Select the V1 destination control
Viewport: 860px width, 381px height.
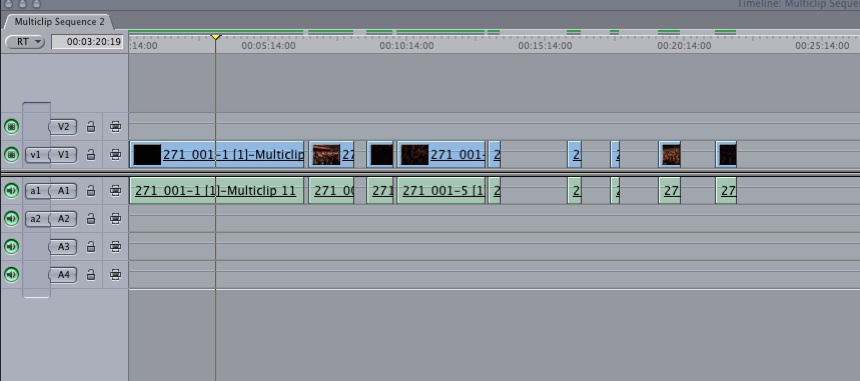tap(63, 155)
